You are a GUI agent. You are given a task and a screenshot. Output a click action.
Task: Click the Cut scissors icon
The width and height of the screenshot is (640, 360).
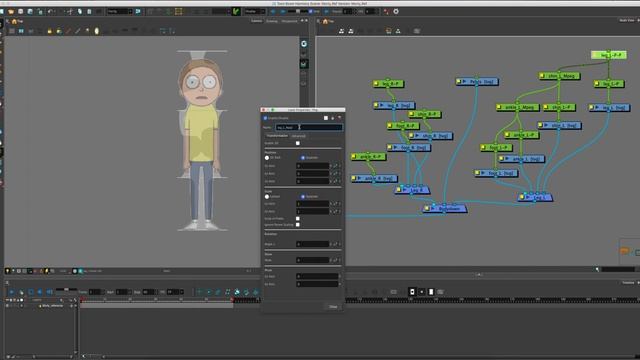click(x=70, y=11)
